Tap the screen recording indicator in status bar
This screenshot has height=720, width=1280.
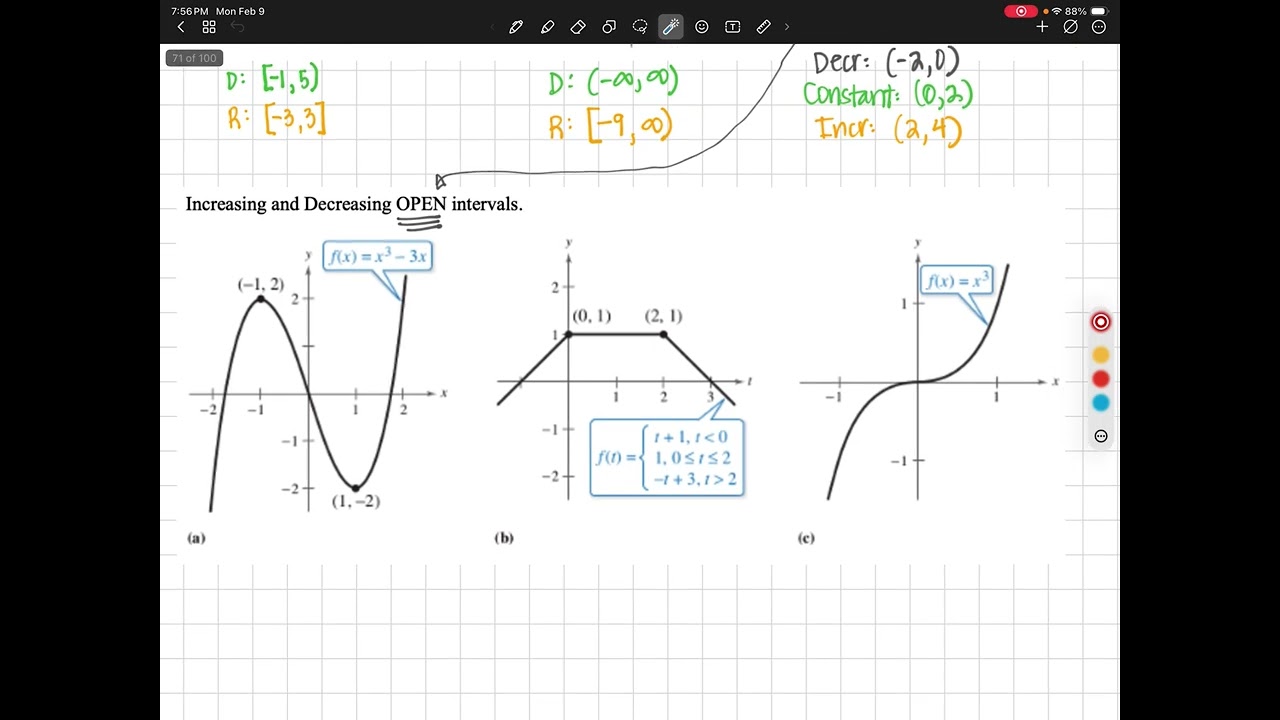tap(1021, 11)
